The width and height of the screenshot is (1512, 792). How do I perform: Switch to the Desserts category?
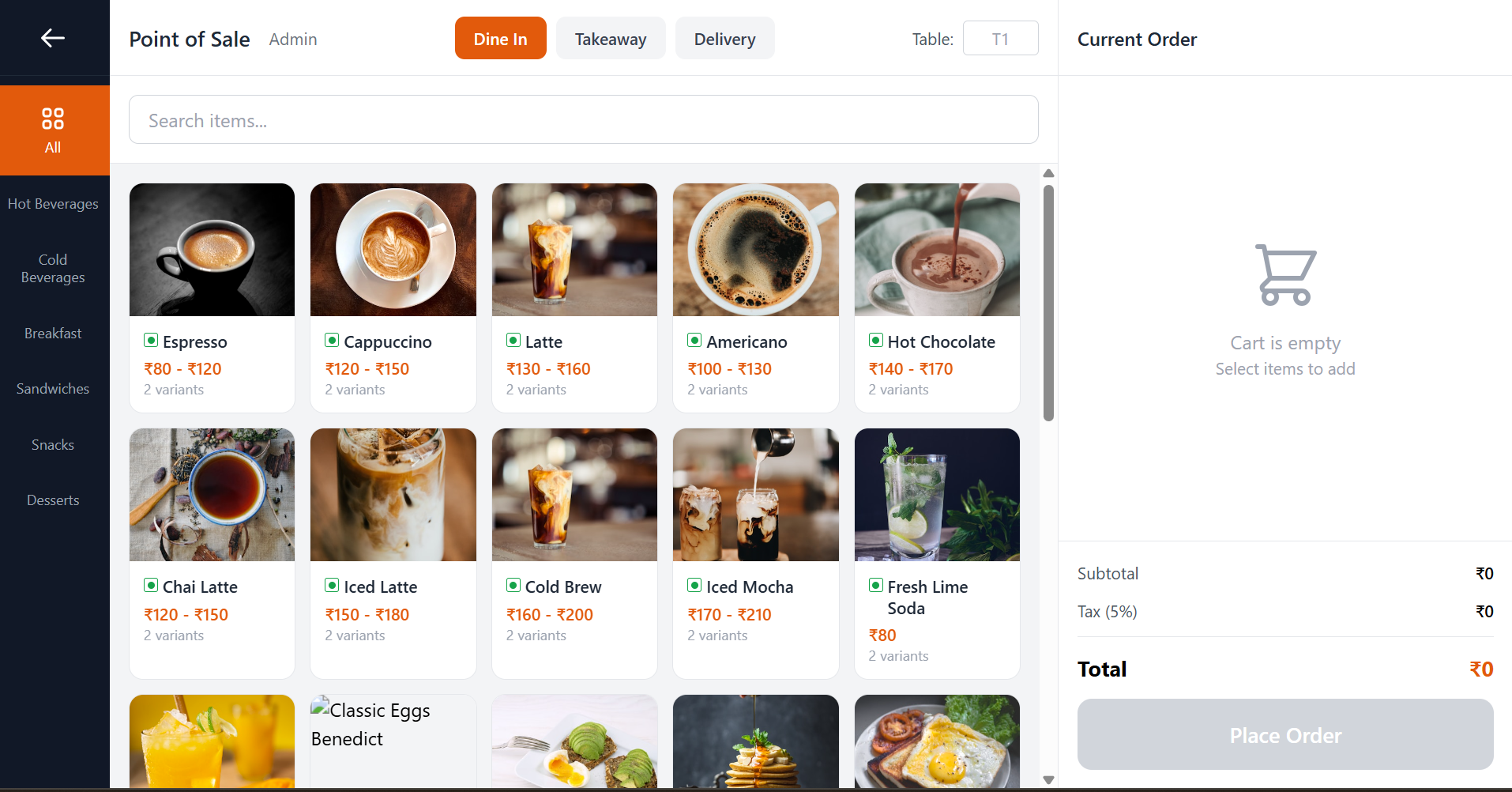pos(53,500)
